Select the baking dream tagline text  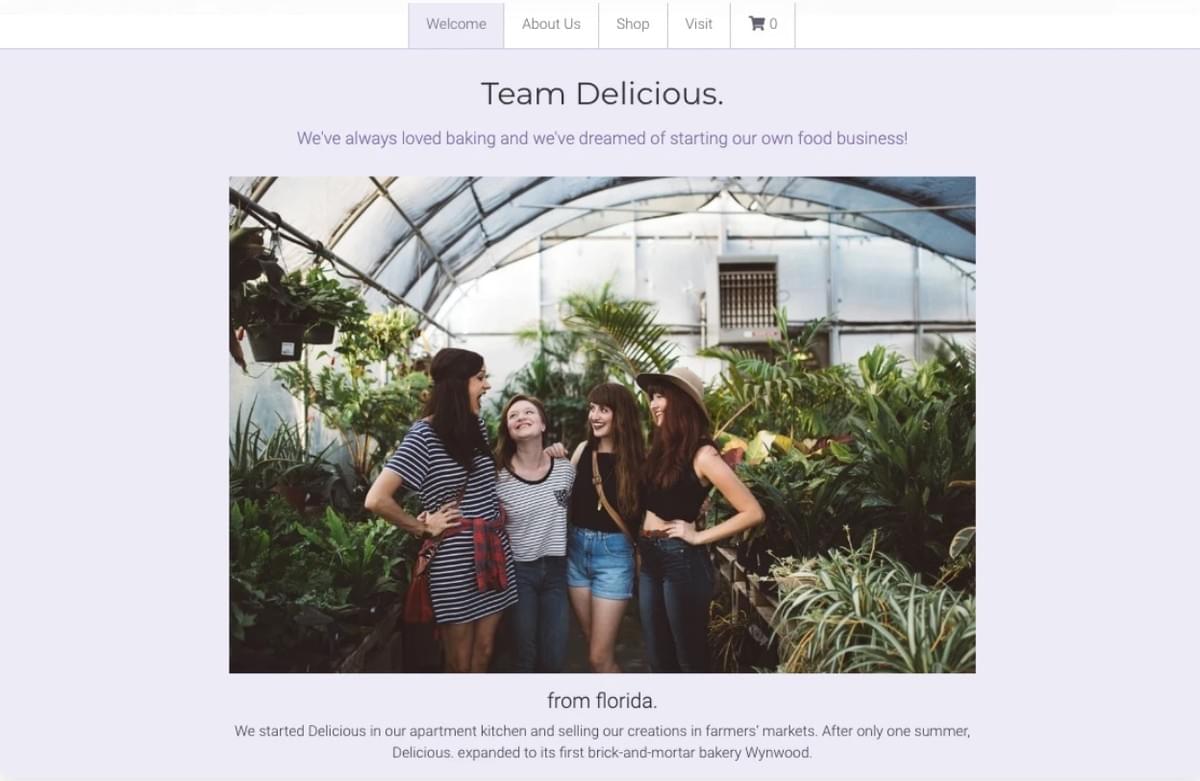(602, 138)
